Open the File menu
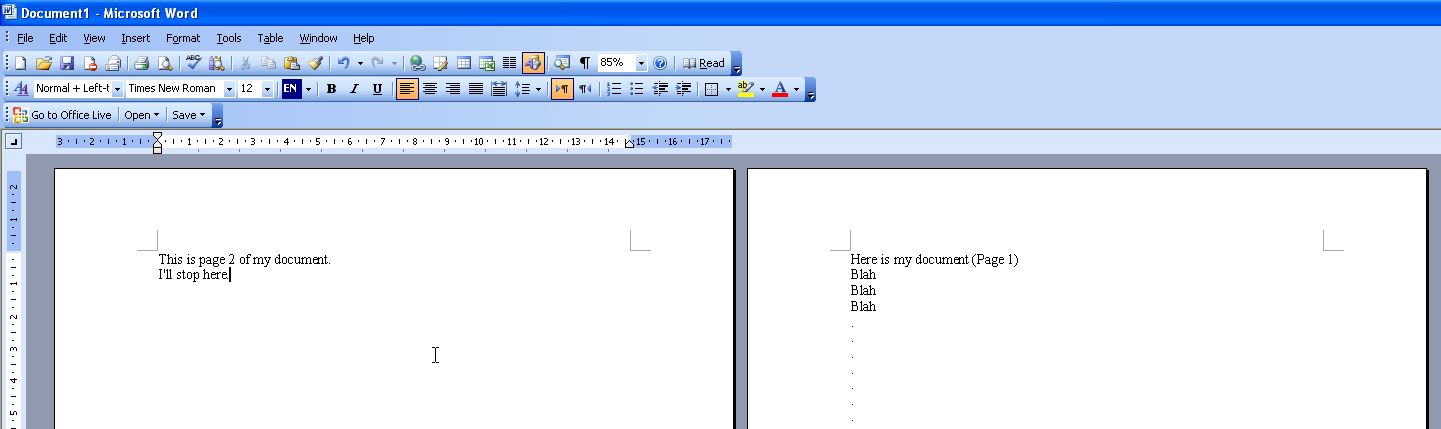 [25, 38]
